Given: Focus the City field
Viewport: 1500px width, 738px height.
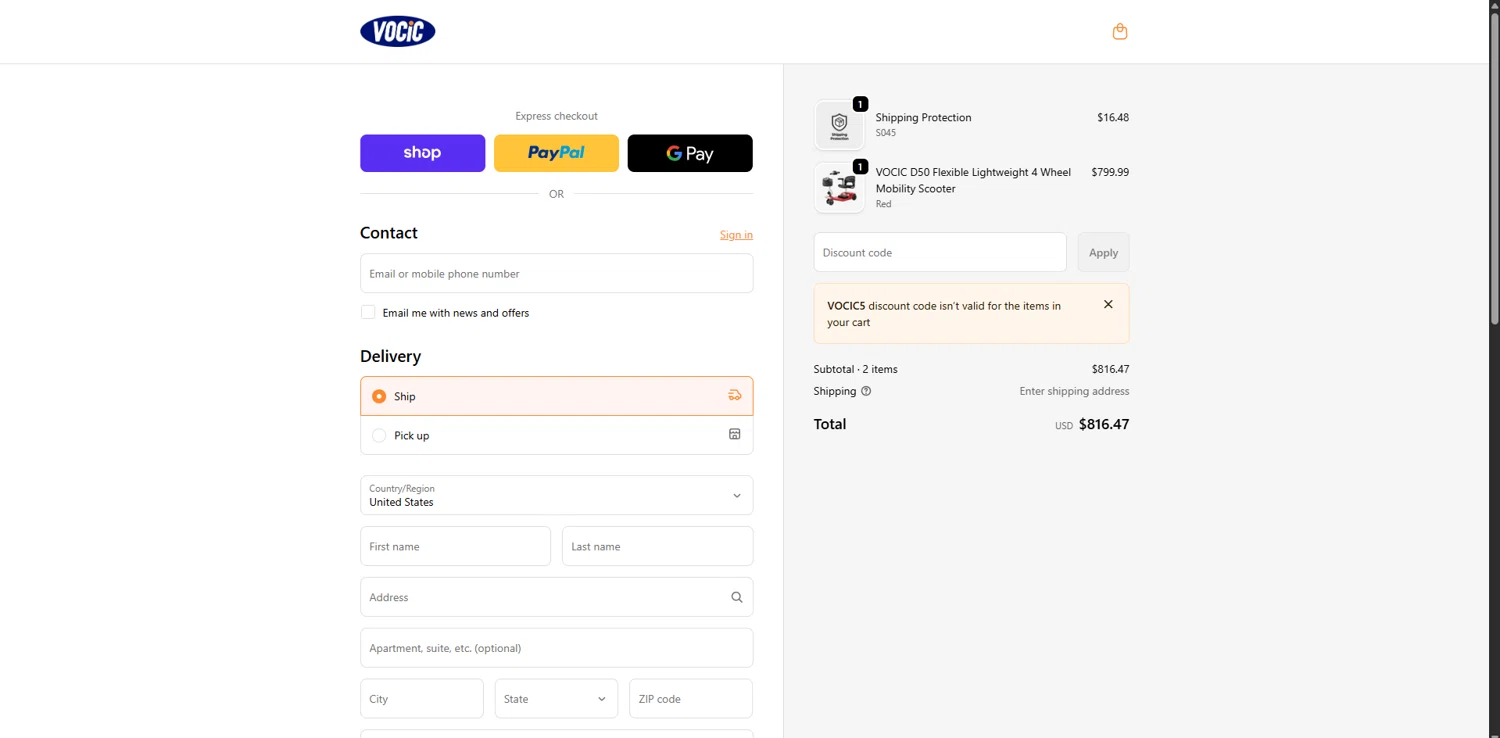Looking at the screenshot, I should pyautogui.click(x=421, y=699).
